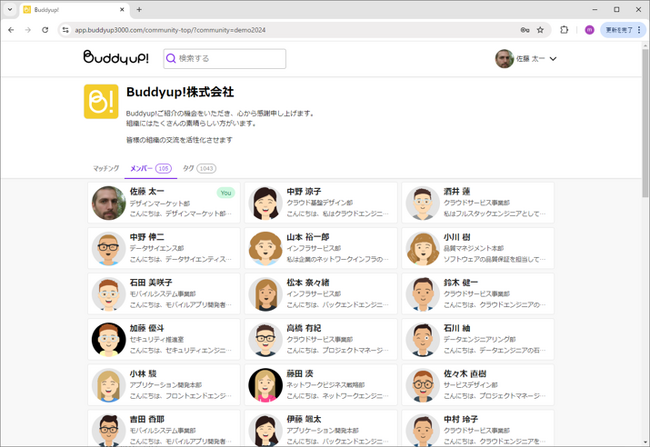Click the yellow Buddyup! company logo
The height and width of the screenshot is (448, 650).
[x=101, y=102]
